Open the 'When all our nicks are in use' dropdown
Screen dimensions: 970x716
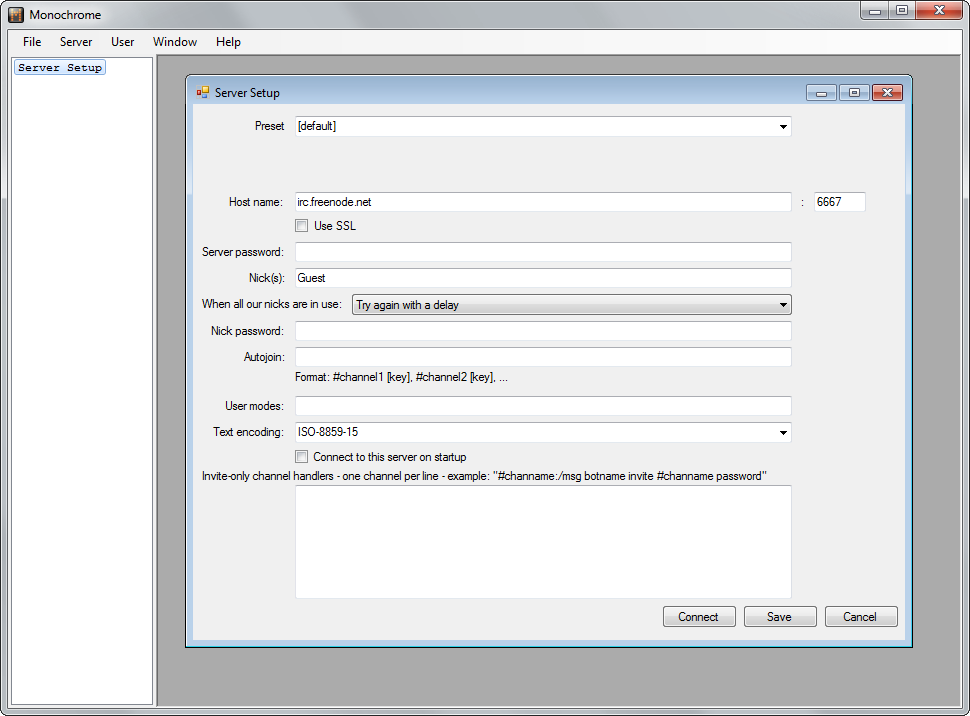coord(572,305)
